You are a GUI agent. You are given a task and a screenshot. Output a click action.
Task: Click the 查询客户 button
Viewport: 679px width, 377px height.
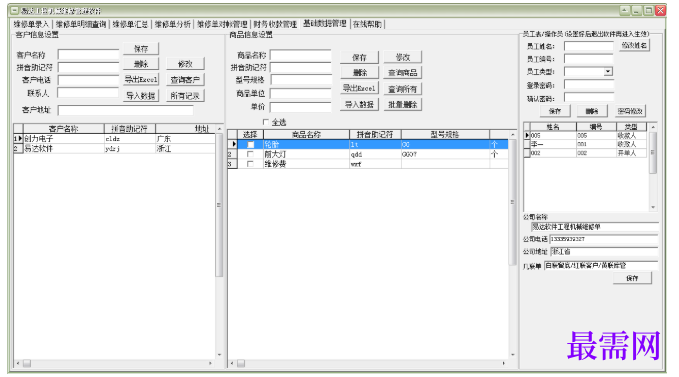185,80
